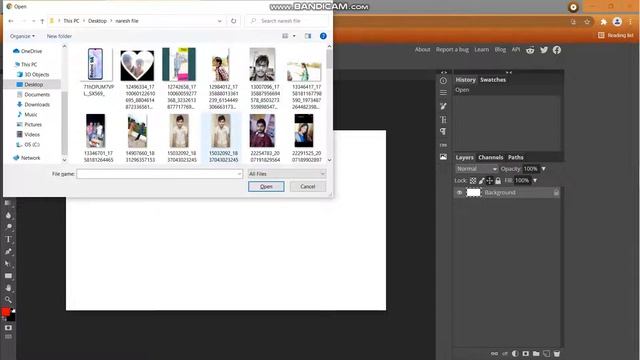Viewport: 640px width, 360px height.
Task: Select the Path Select arrow tool
Action: pyautogui.click(x=8, y=264)
